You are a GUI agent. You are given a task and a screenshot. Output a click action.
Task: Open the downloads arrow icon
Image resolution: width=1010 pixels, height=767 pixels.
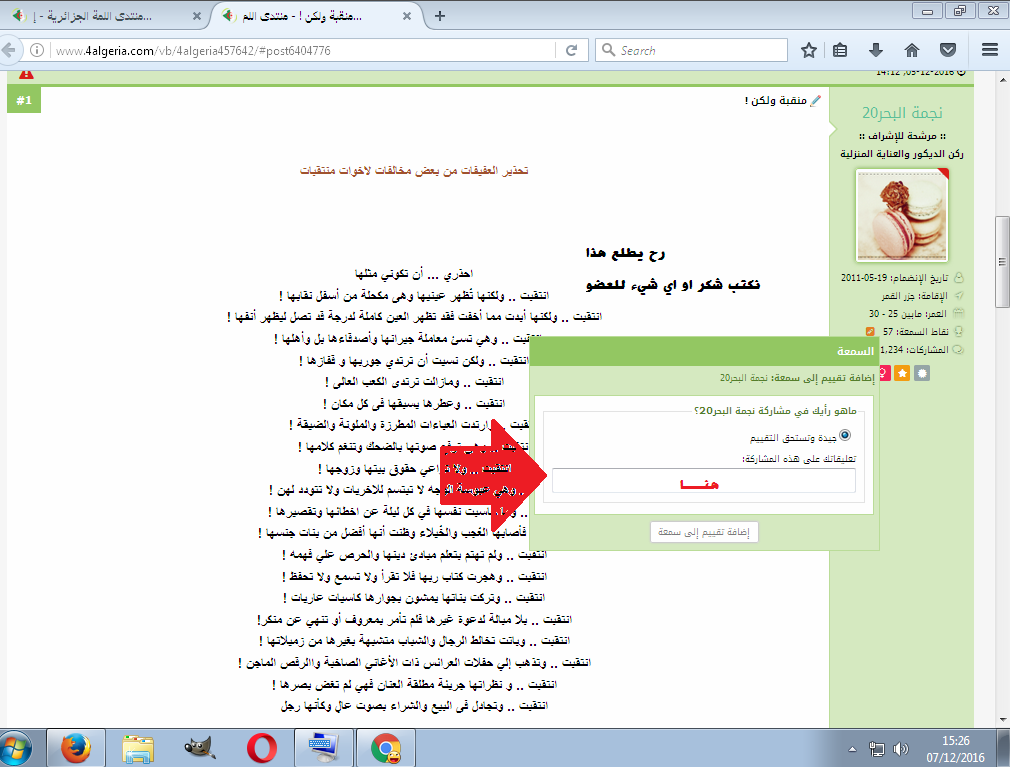(876, 50)
